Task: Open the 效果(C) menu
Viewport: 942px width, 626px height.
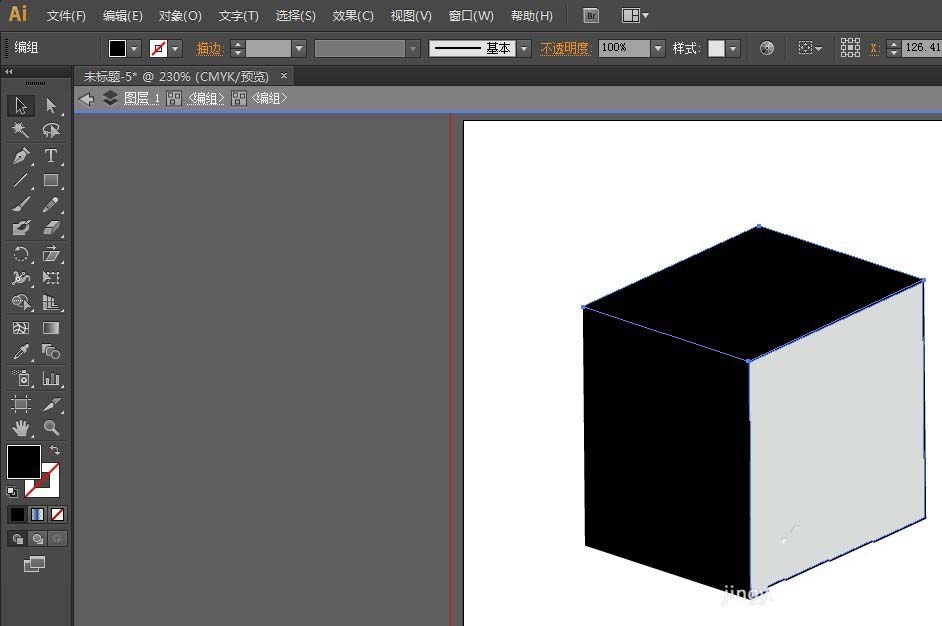Action: 353,16
